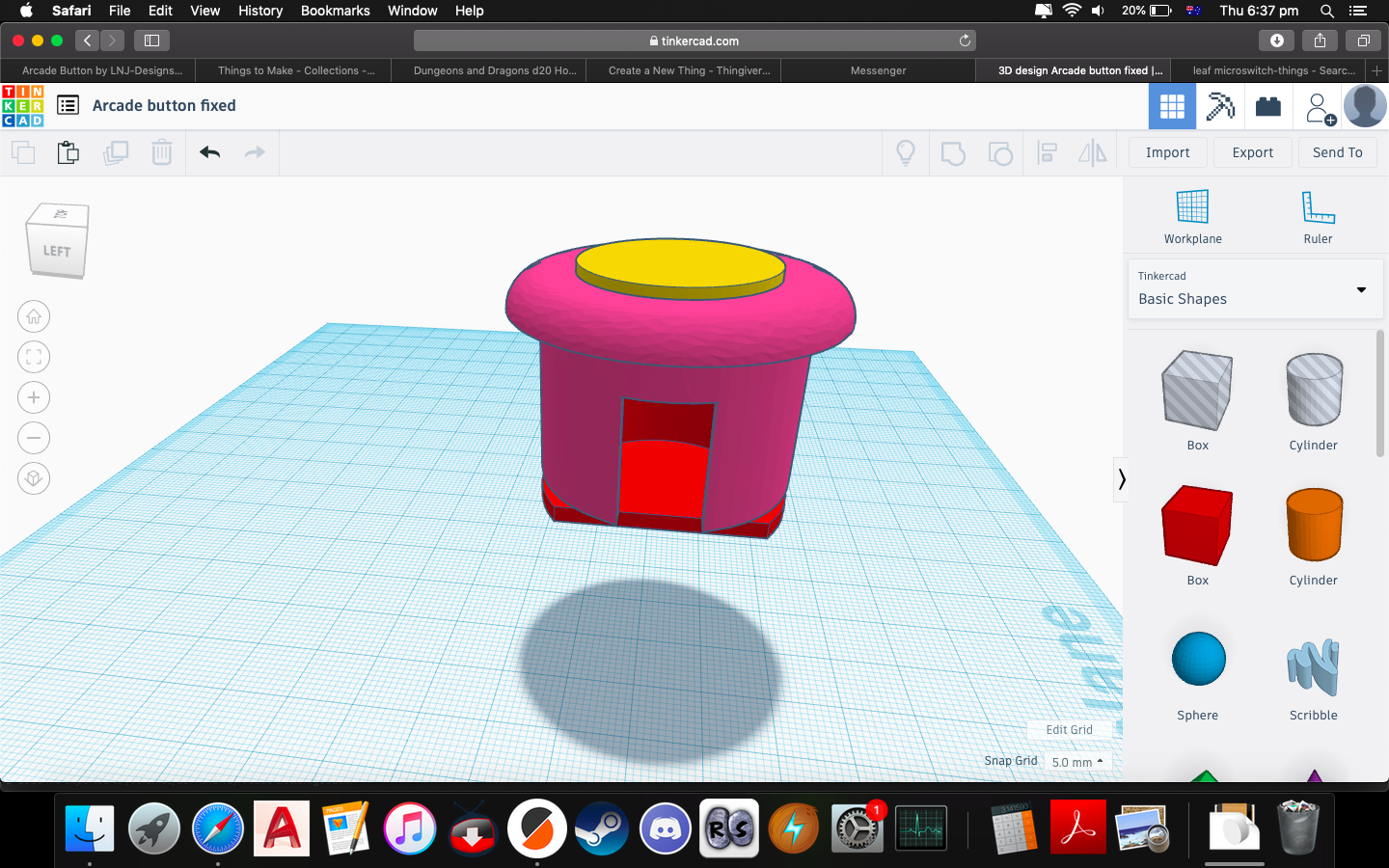The image size is (1389, 868).
Task: Click the Redo arrow icon
Action: [x=255, y=152]
